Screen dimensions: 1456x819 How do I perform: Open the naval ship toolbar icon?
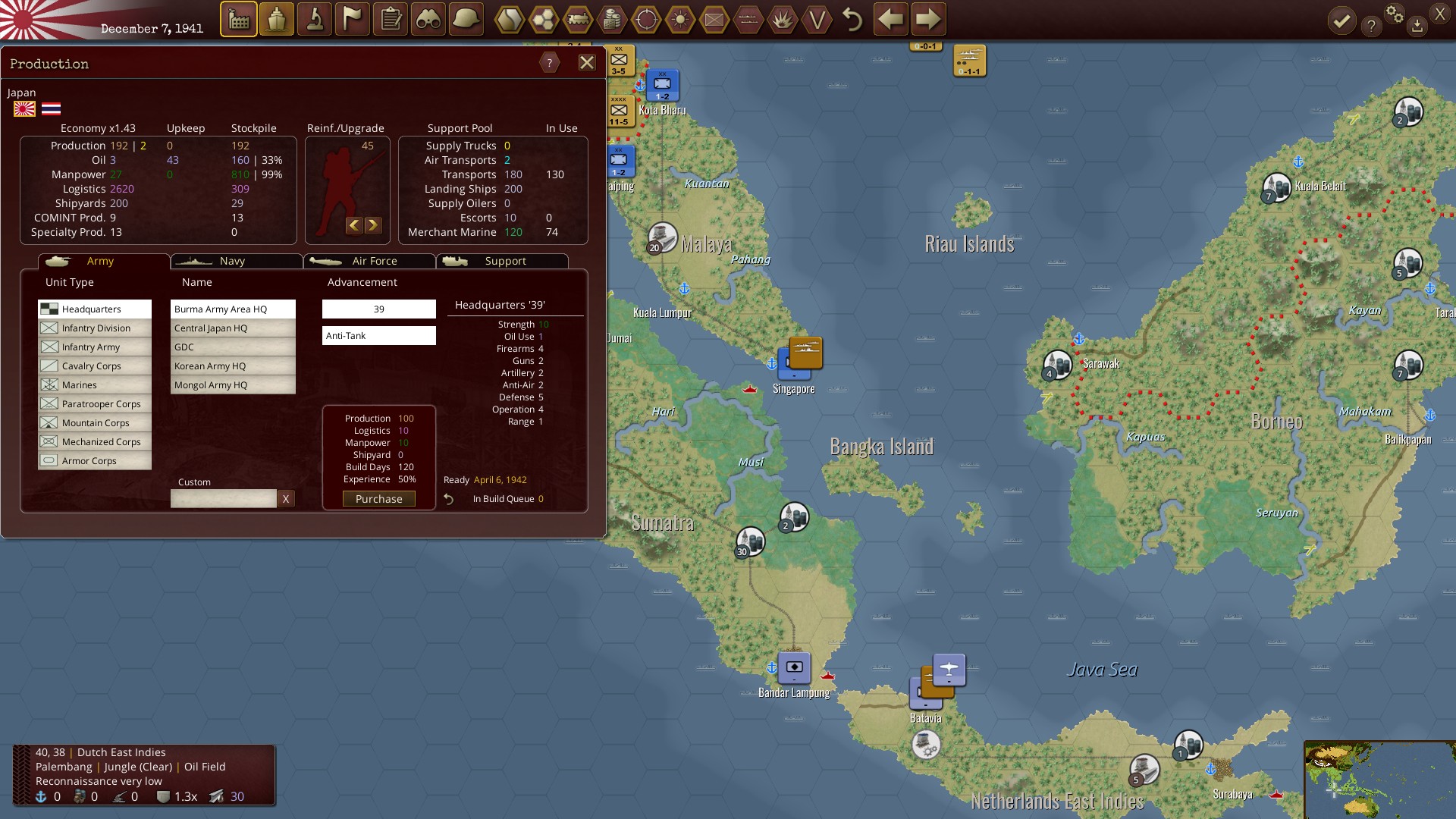(x=277, y=20)
